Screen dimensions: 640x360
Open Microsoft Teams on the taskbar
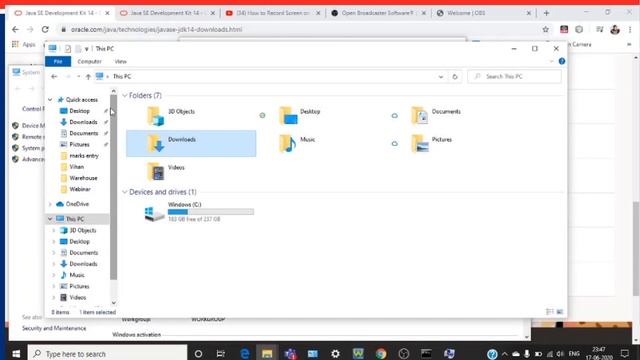[291, 353]
